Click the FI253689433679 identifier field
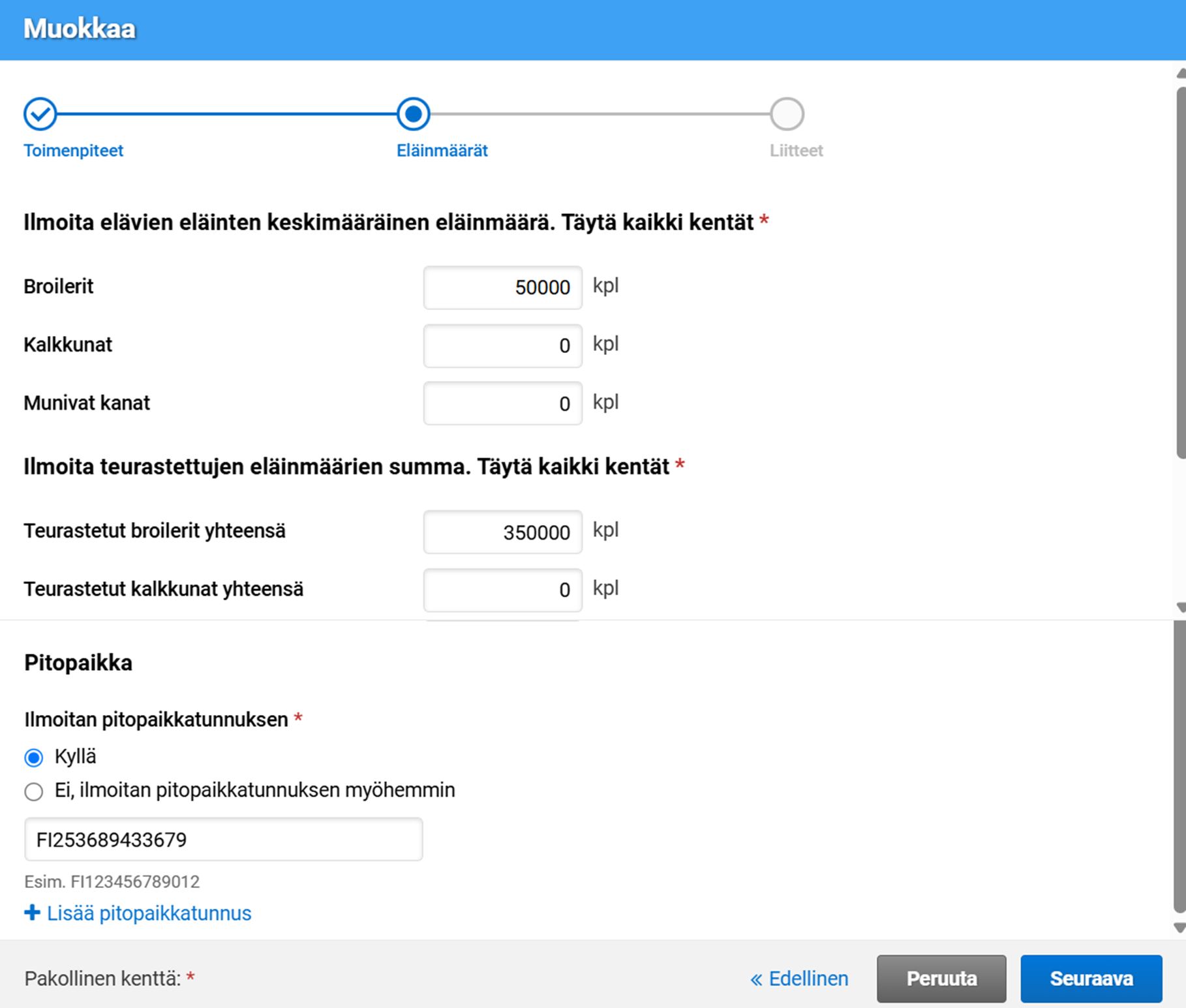Viewport: 1186px width, 1008px height. 223,840
